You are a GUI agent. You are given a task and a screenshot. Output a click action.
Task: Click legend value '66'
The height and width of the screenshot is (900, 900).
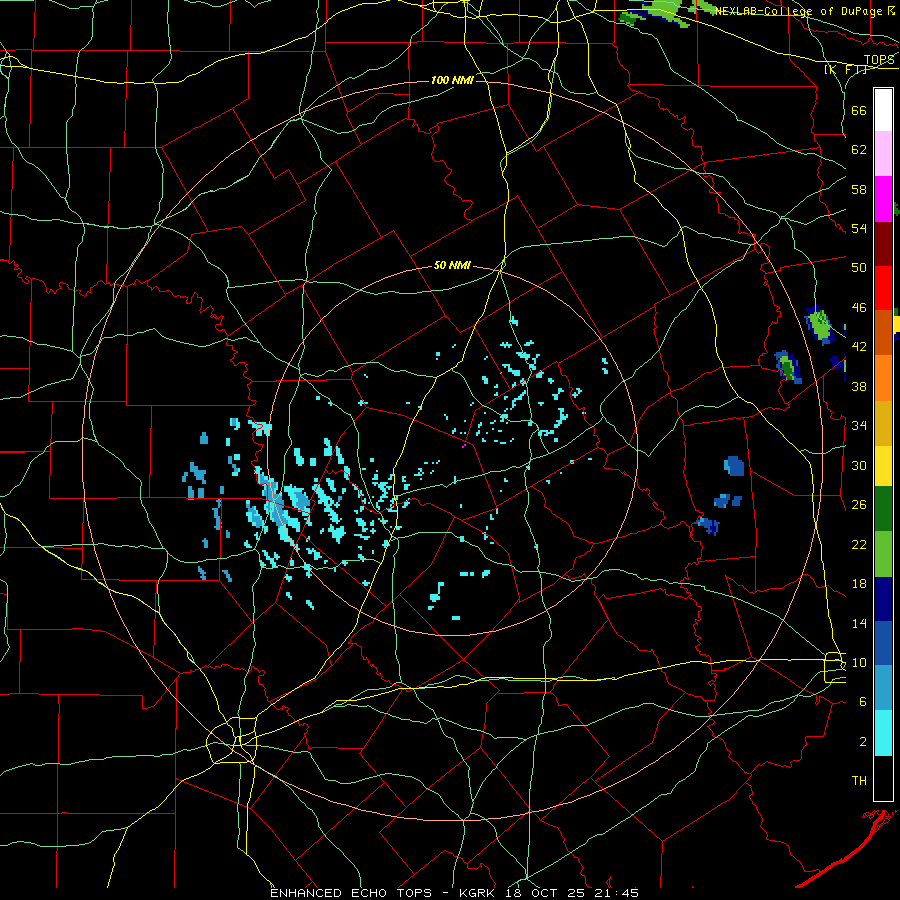[x=859, y=110]
